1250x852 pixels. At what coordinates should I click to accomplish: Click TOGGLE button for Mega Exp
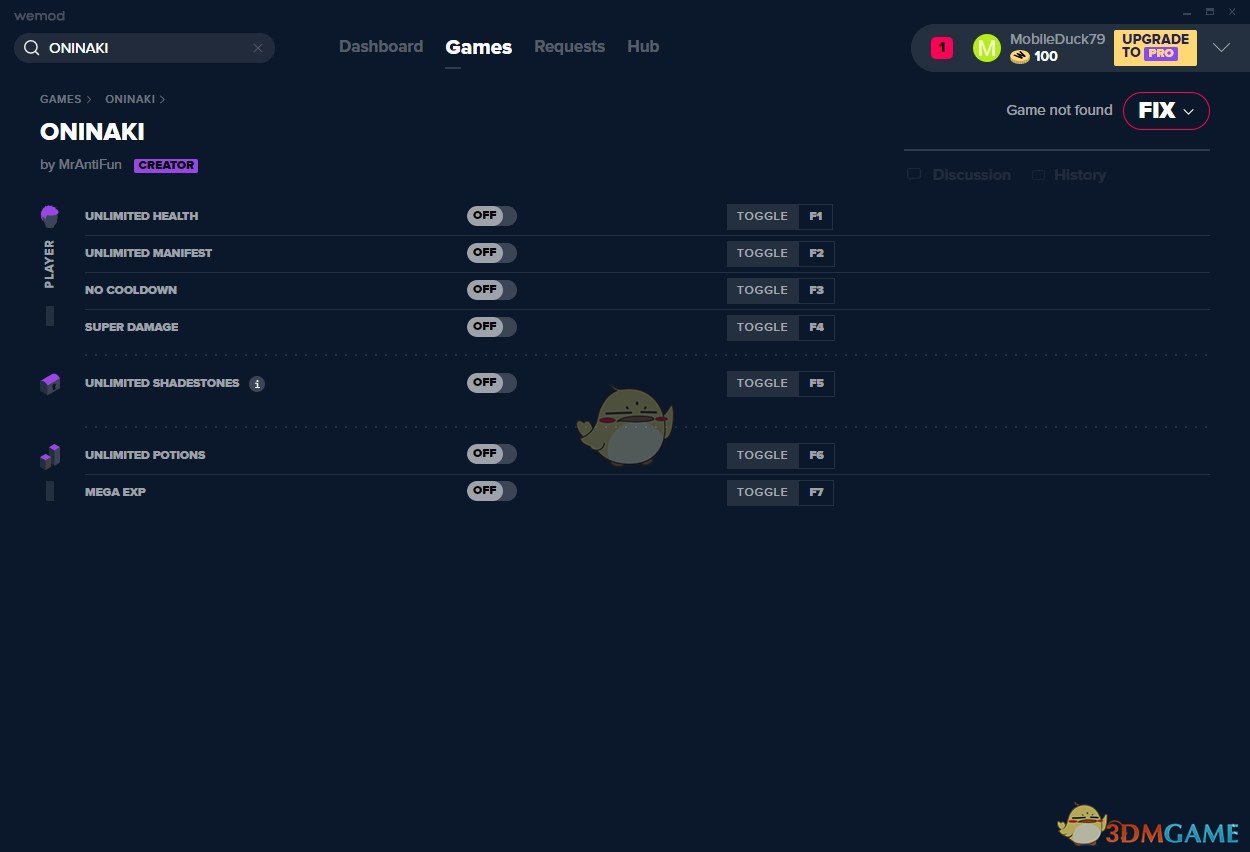point(763,492)
